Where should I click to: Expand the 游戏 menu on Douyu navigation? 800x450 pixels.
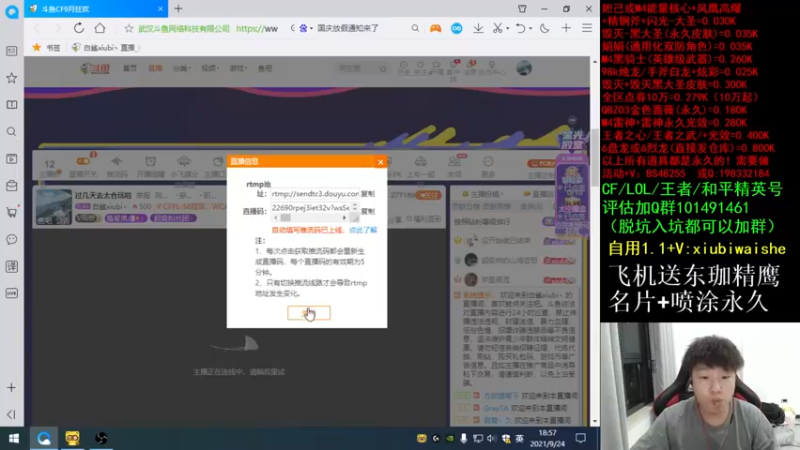click(x=238, y=68)
